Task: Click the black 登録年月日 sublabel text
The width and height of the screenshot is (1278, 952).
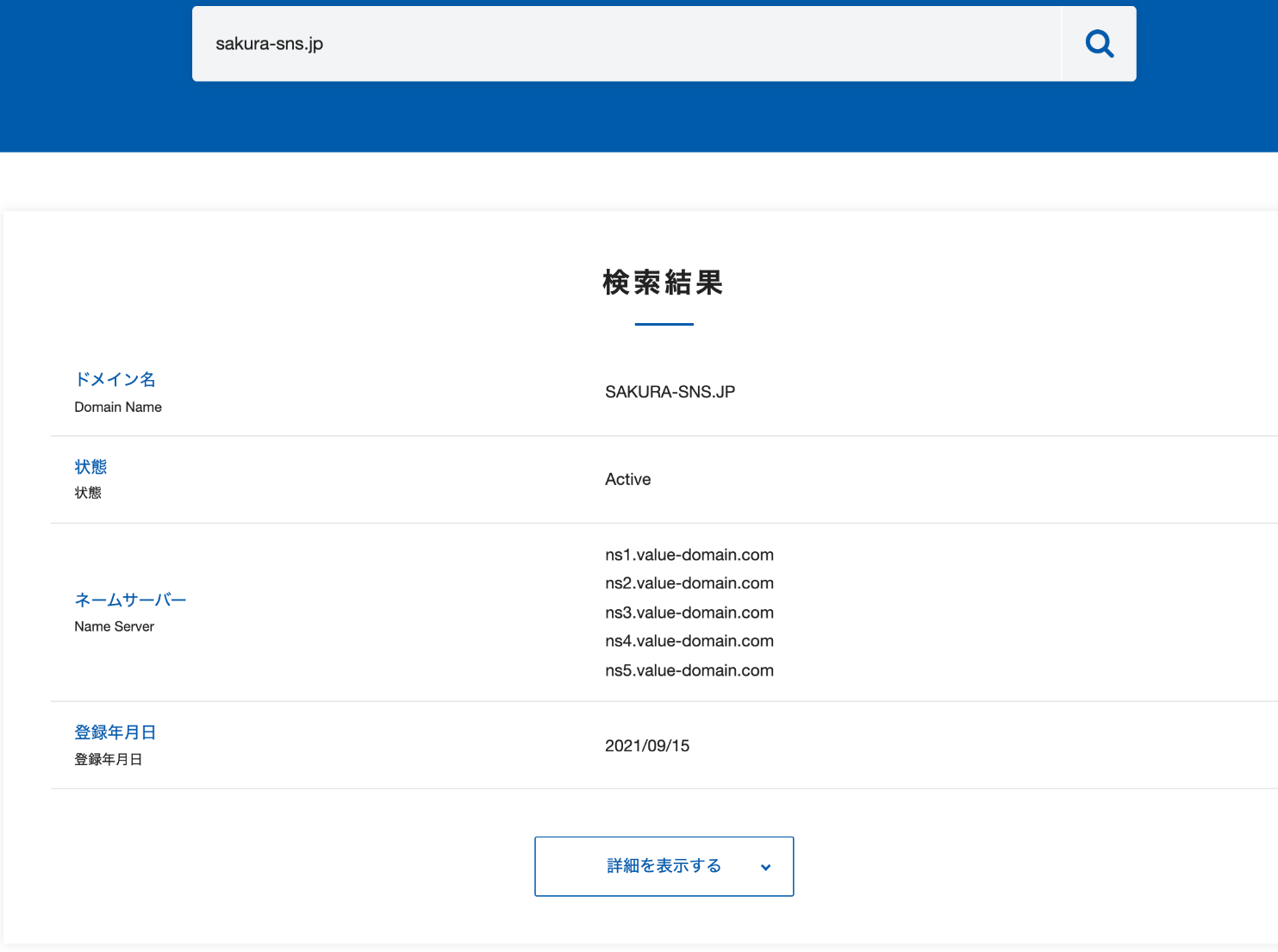Action: point(108,759)
